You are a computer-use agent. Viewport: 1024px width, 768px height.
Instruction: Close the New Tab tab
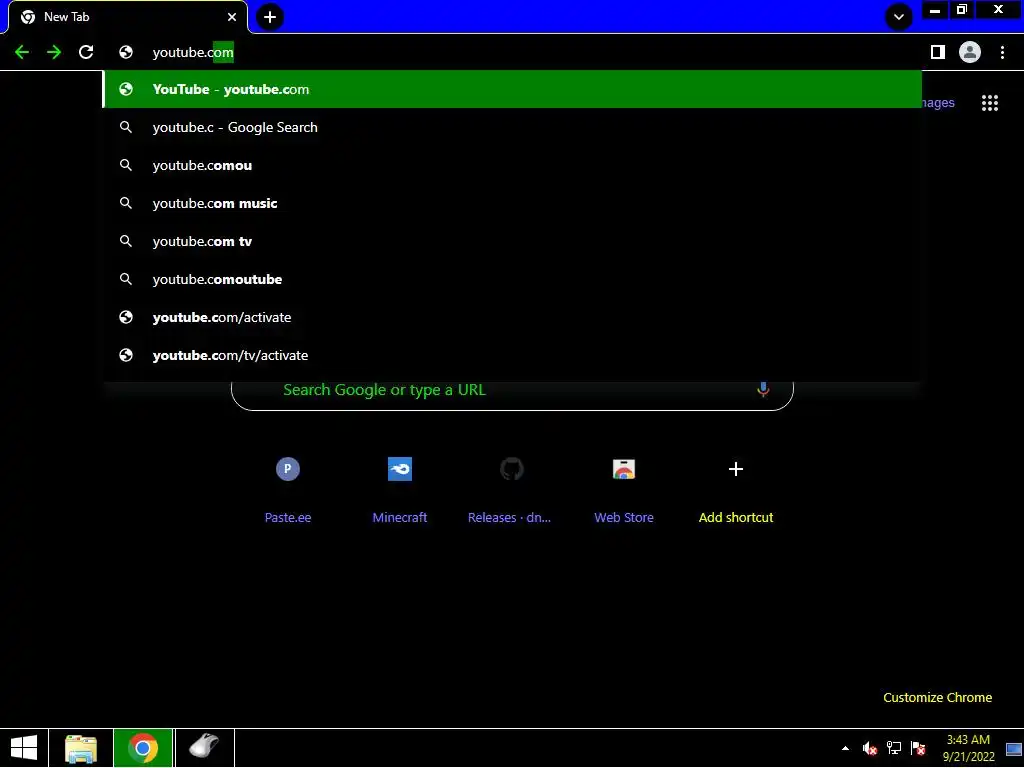[x=232, y=17]
